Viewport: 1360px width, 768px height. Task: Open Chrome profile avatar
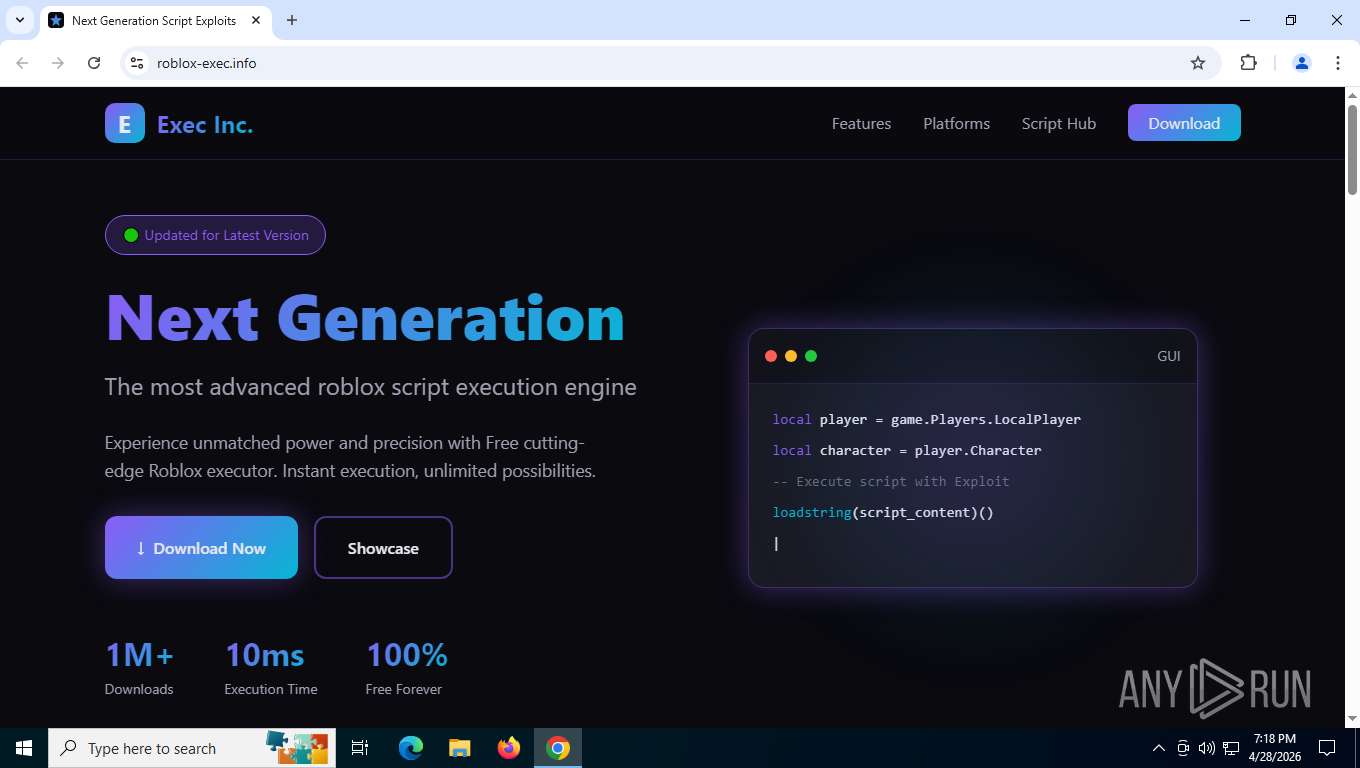1302,63
